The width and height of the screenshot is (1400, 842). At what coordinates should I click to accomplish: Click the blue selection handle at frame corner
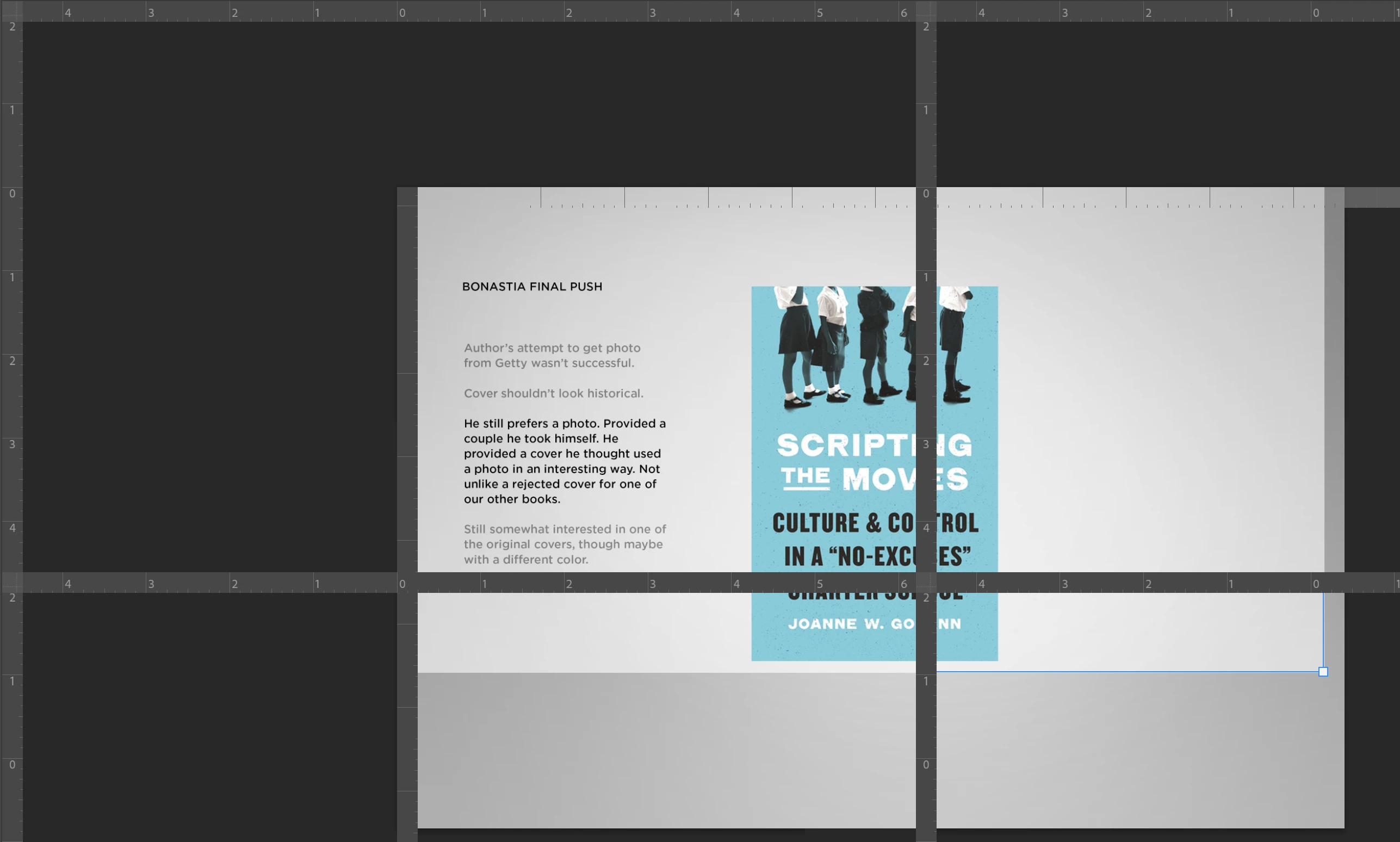coord(1323,672)
